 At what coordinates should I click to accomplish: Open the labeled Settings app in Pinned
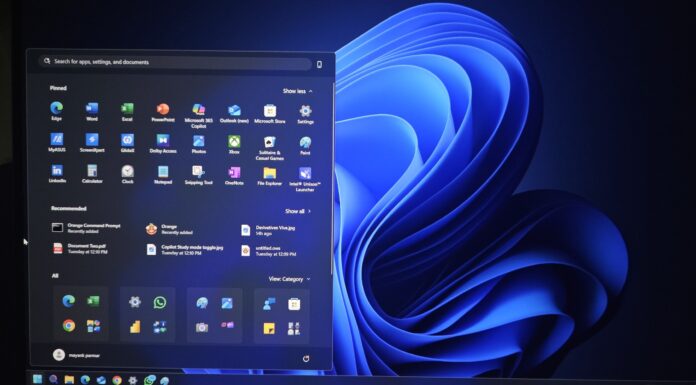tap(305, 115)
